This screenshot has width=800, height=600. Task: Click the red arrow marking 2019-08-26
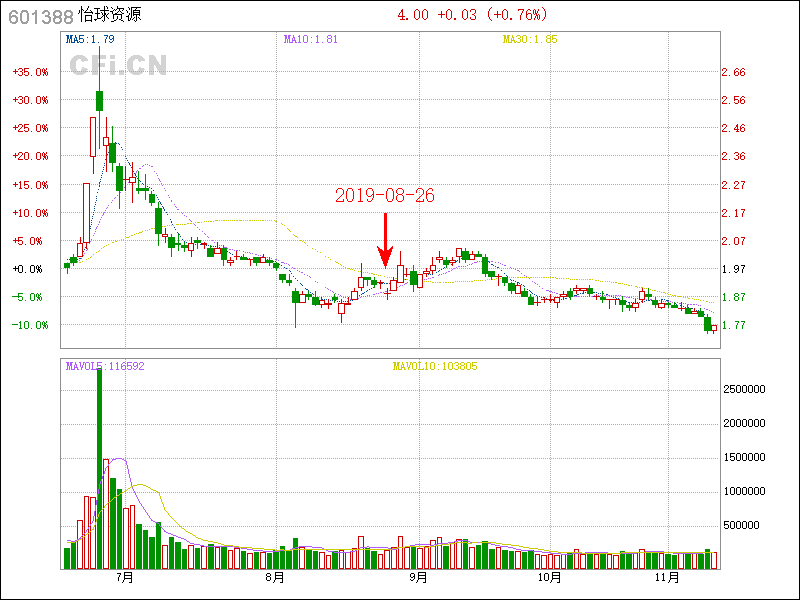click(x=385, y=240)
